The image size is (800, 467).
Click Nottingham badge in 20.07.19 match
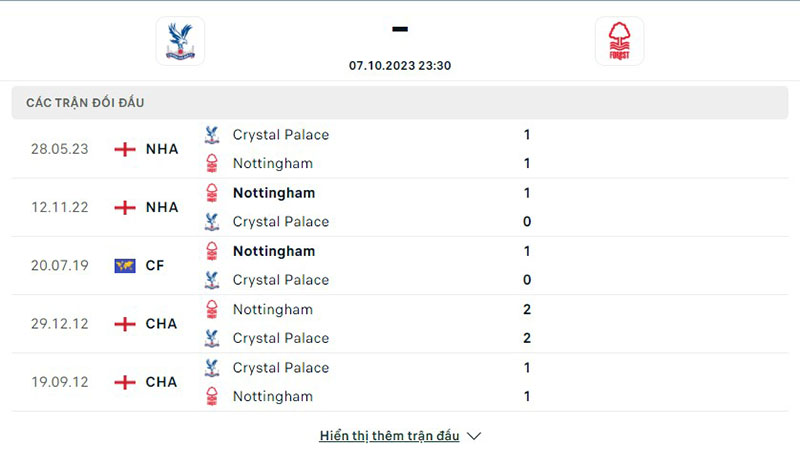coord(212,251)
